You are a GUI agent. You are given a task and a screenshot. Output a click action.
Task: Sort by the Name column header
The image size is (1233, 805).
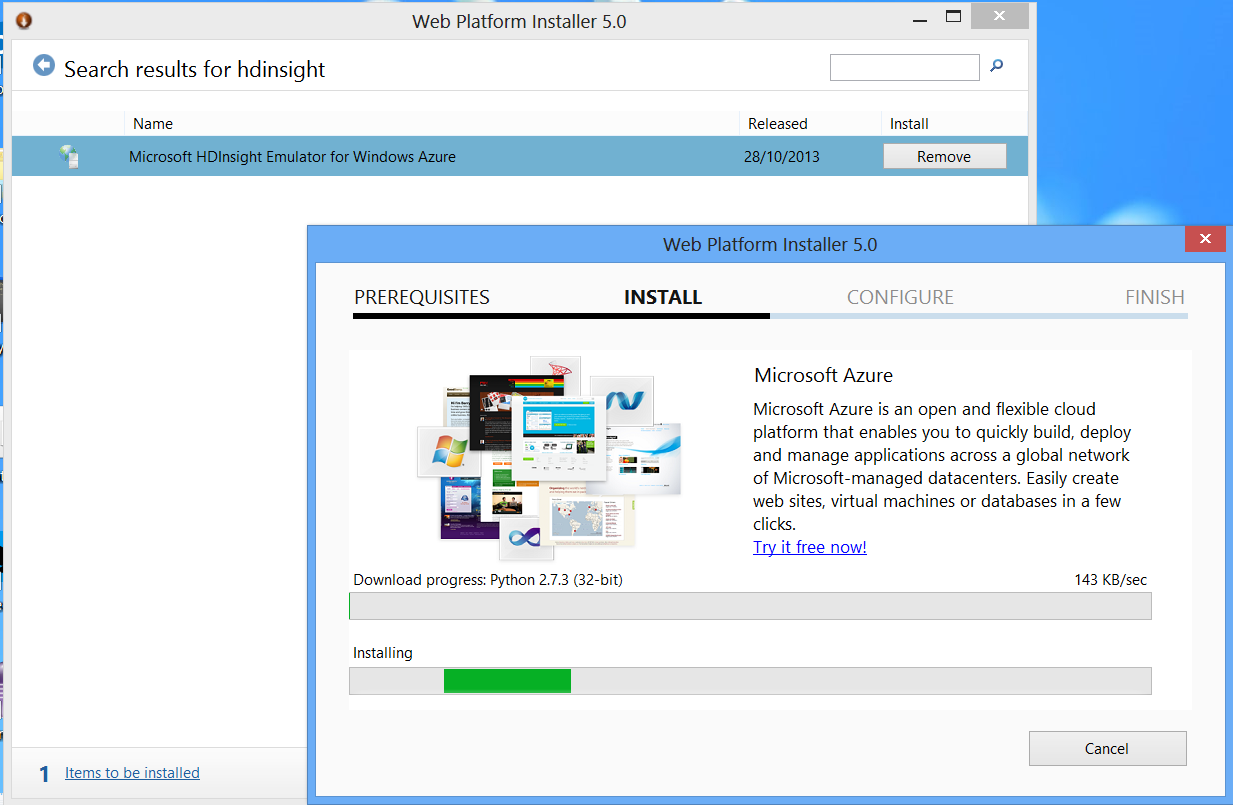153,124
